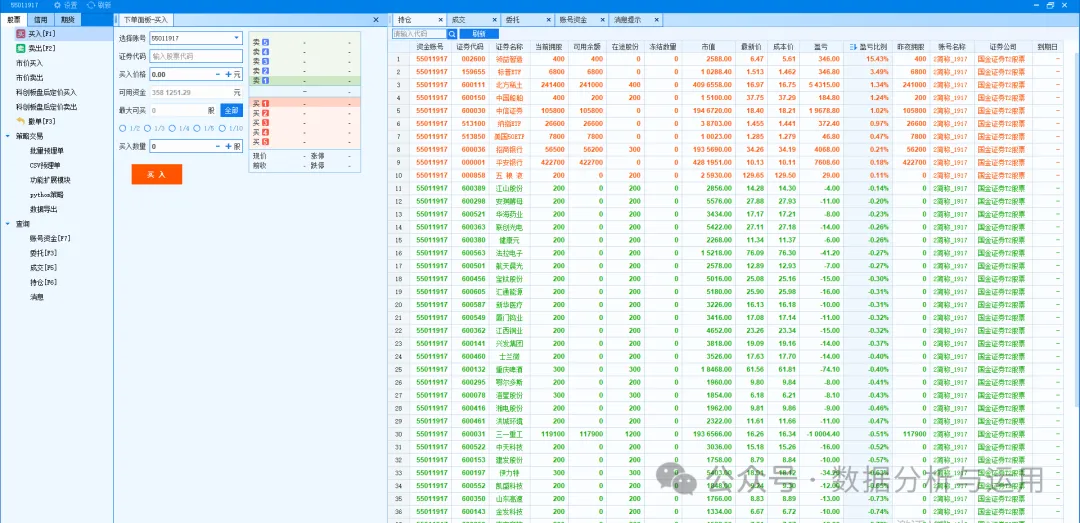Click the 平安银行 row security name cell

pyautogui.click(x=509, y=163)
